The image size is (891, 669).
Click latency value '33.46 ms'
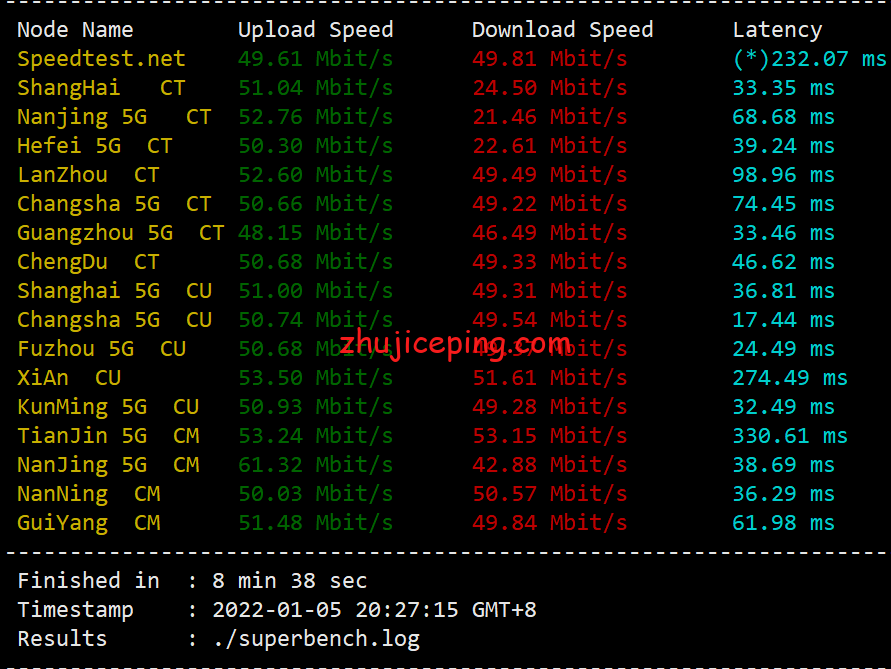pos(784,232)
